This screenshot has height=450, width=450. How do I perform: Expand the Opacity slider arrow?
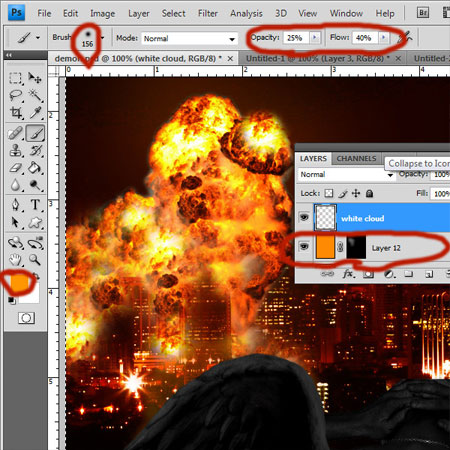pos(315,37)
